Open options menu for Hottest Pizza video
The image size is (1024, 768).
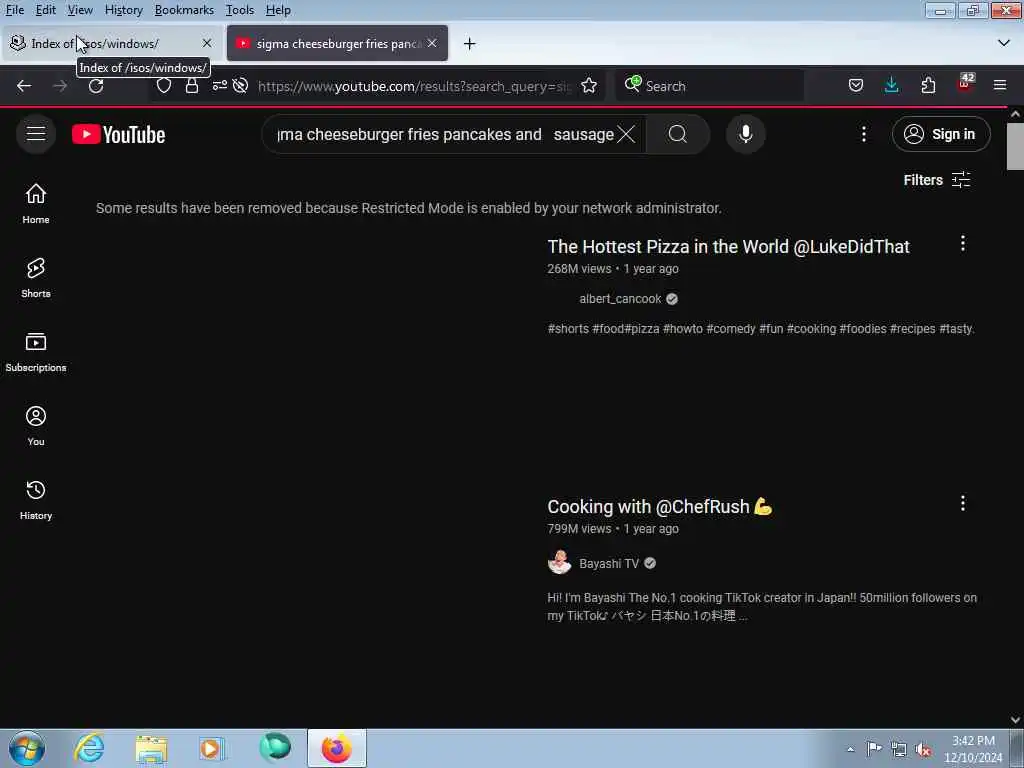963,244
